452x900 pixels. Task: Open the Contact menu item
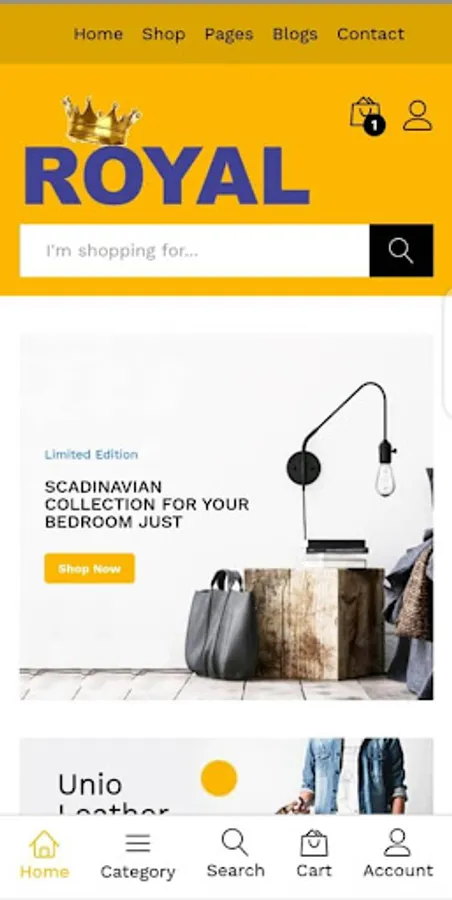[370, 34]
